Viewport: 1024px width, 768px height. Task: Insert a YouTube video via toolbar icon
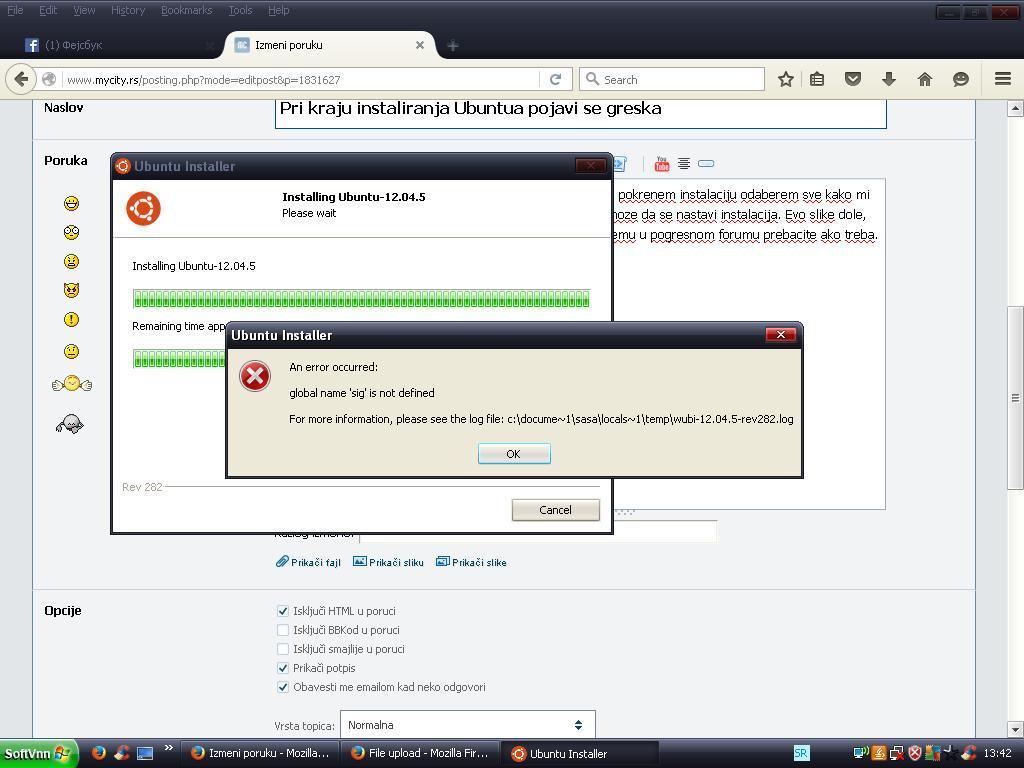pyautogui.click(x=662, y=163)
